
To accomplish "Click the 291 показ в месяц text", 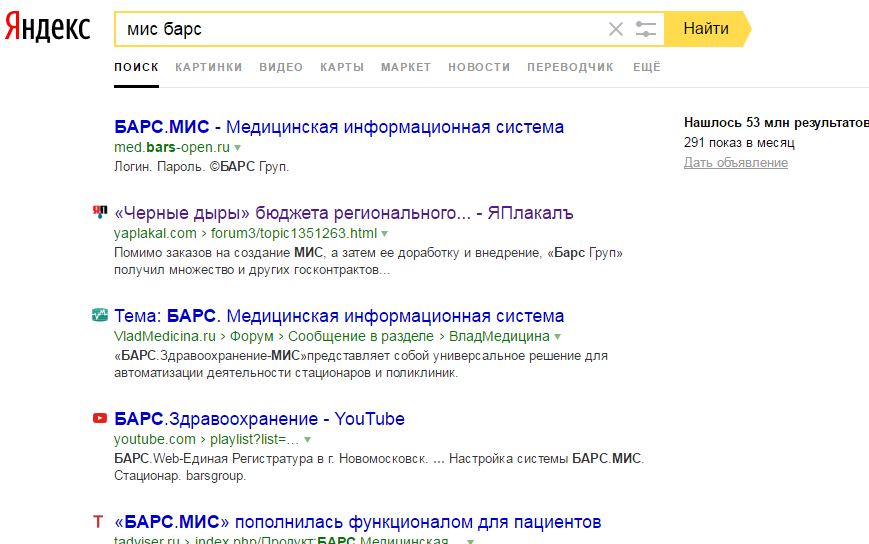I will (739, 142).
